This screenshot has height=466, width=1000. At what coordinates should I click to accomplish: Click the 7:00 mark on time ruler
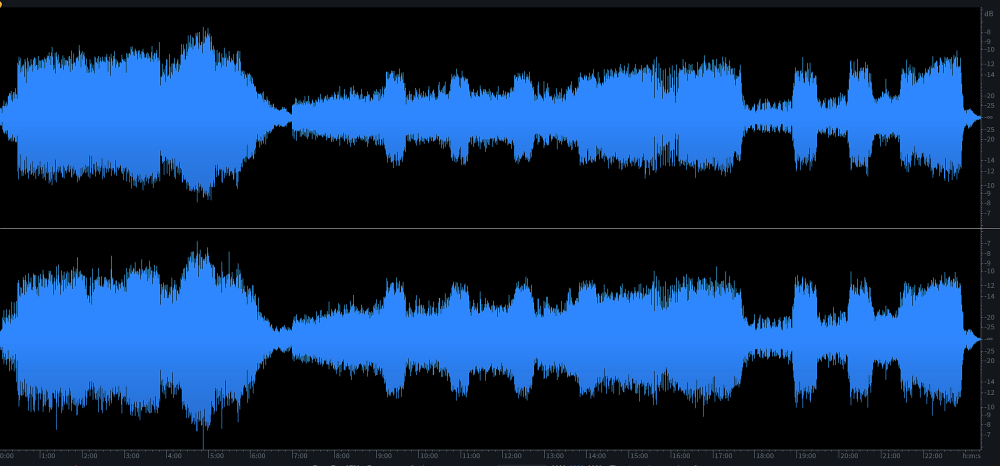tap(300, 456)
